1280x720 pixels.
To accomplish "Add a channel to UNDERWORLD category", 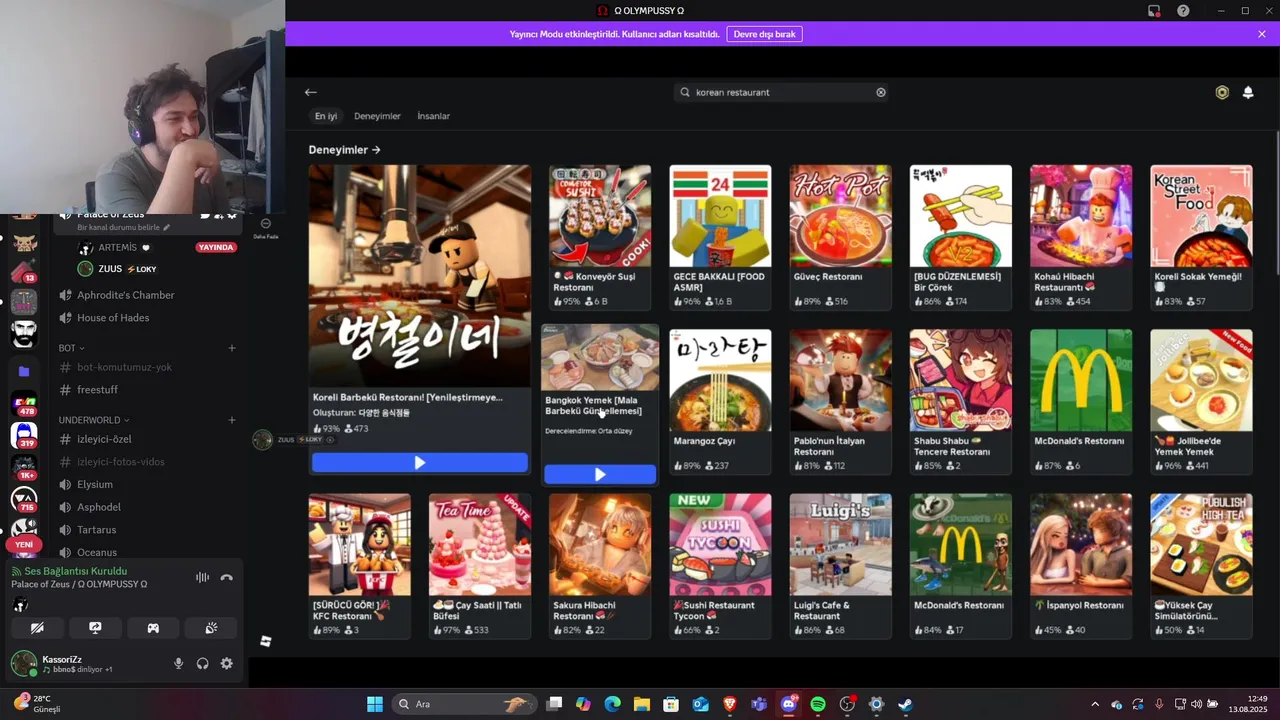I will point(232,420).
